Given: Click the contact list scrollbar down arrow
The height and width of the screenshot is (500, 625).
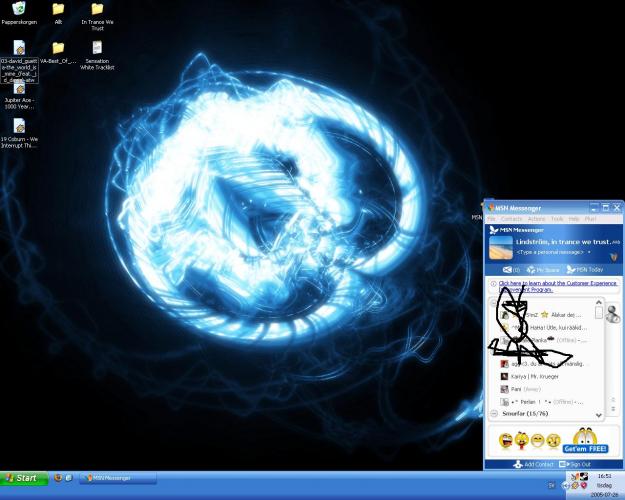Looking at the screenshot, I should click(599, 414).
